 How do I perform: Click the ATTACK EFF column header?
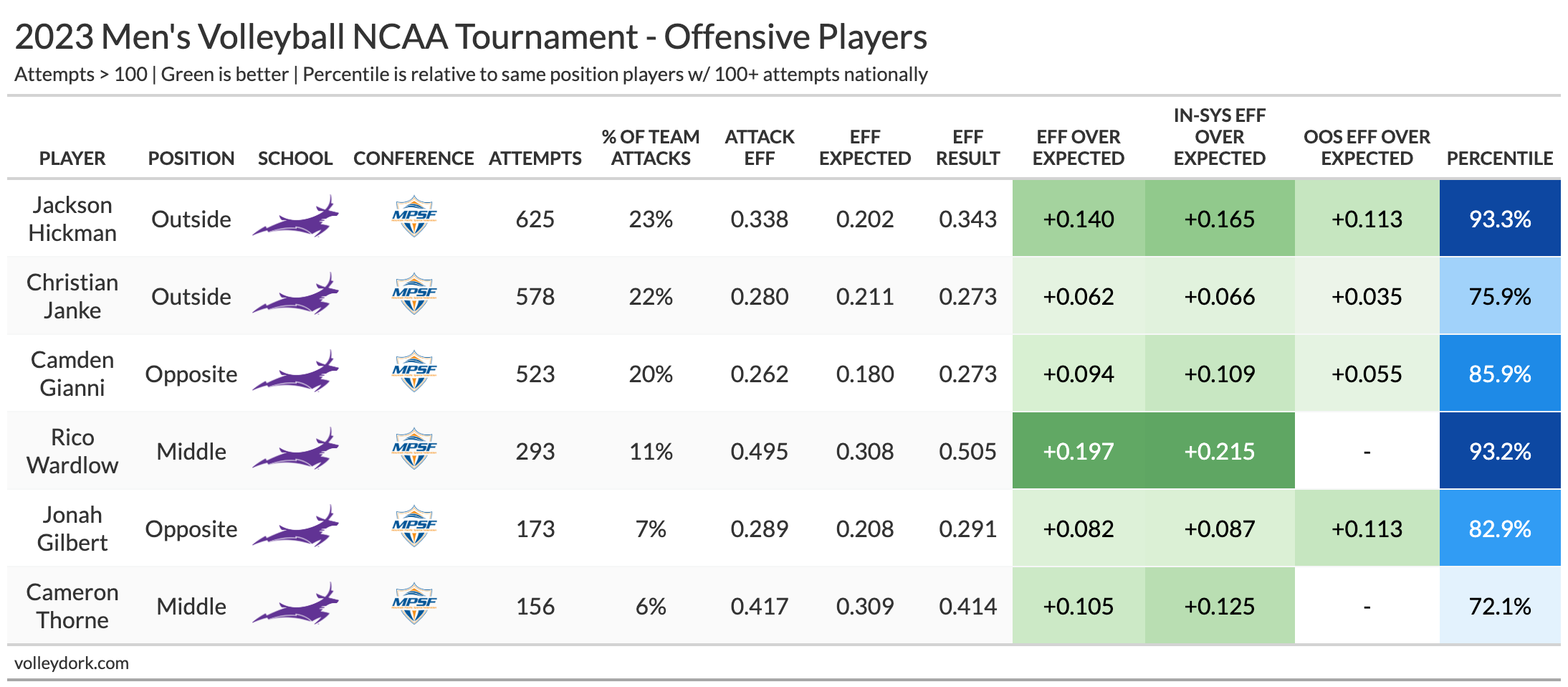pyautogui.click(x=760, y=148)
